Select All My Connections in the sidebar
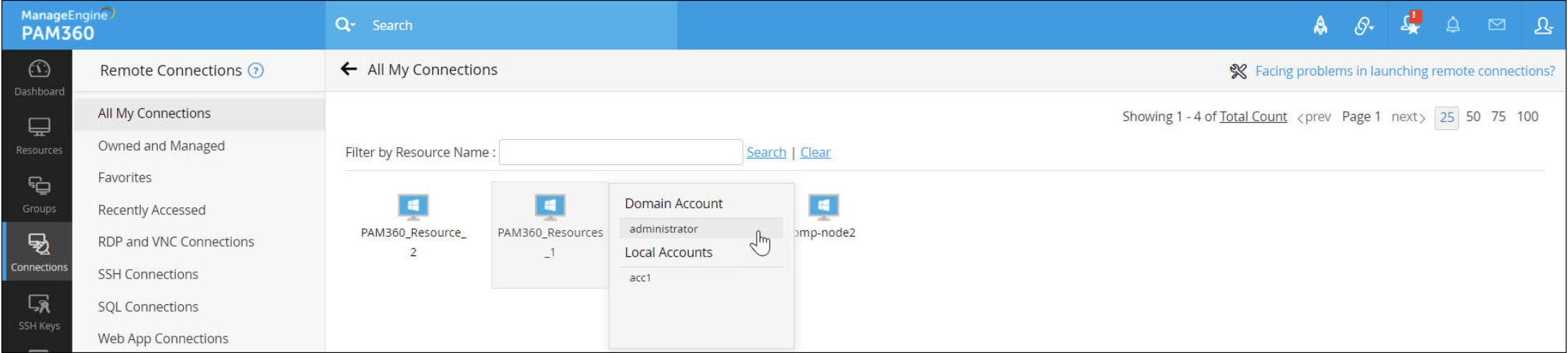 point(200,113)
